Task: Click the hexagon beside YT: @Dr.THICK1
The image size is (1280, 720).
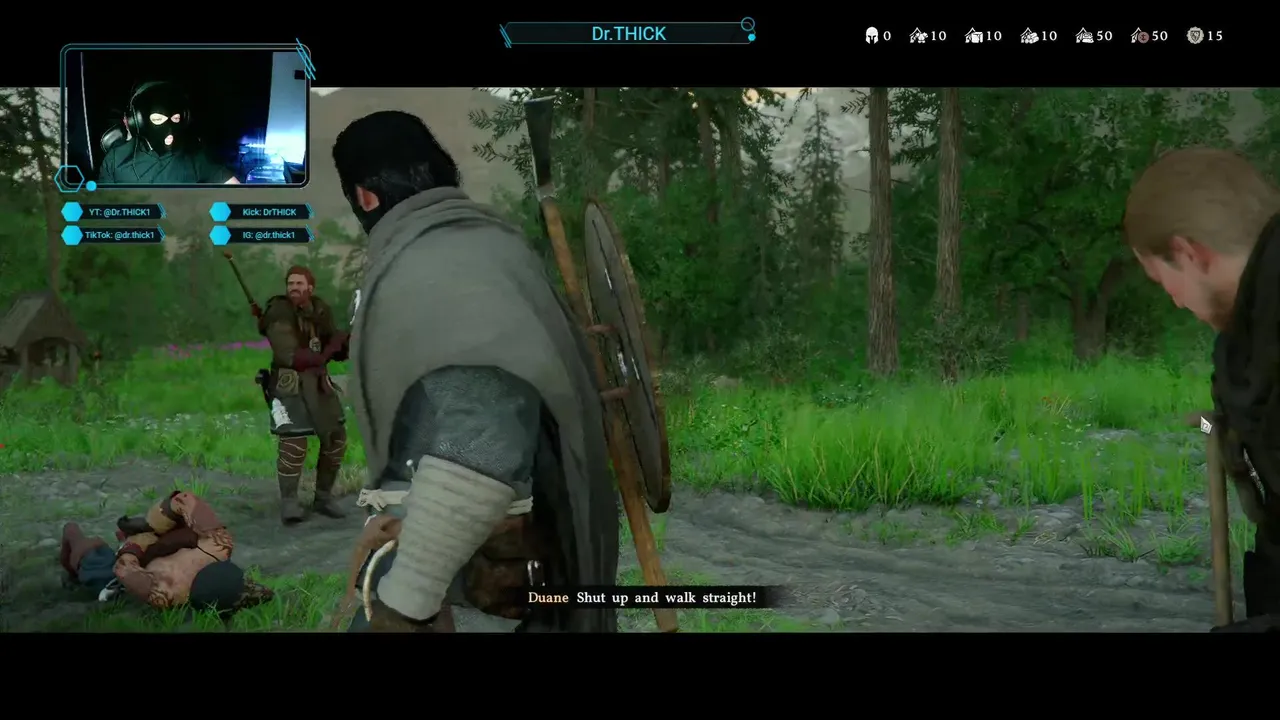Action: (72, 212)
